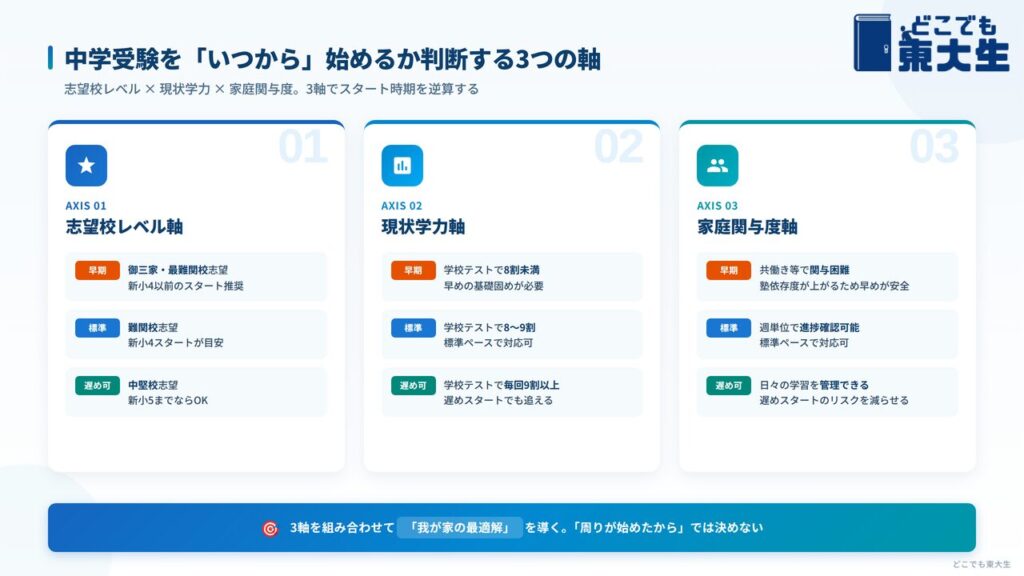This screenshot has height=576, width=1024.
Task: Click 標準ペースで対応可 in the Axis 02 card
Action: pos(488,343)
